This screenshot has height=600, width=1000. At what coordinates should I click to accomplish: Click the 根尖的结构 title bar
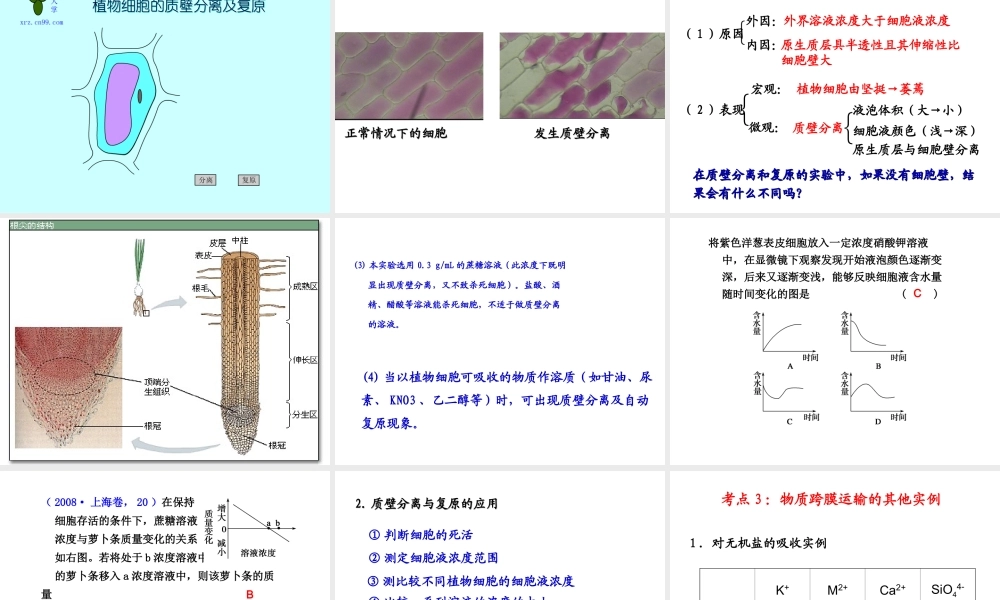tap(164, 225)
